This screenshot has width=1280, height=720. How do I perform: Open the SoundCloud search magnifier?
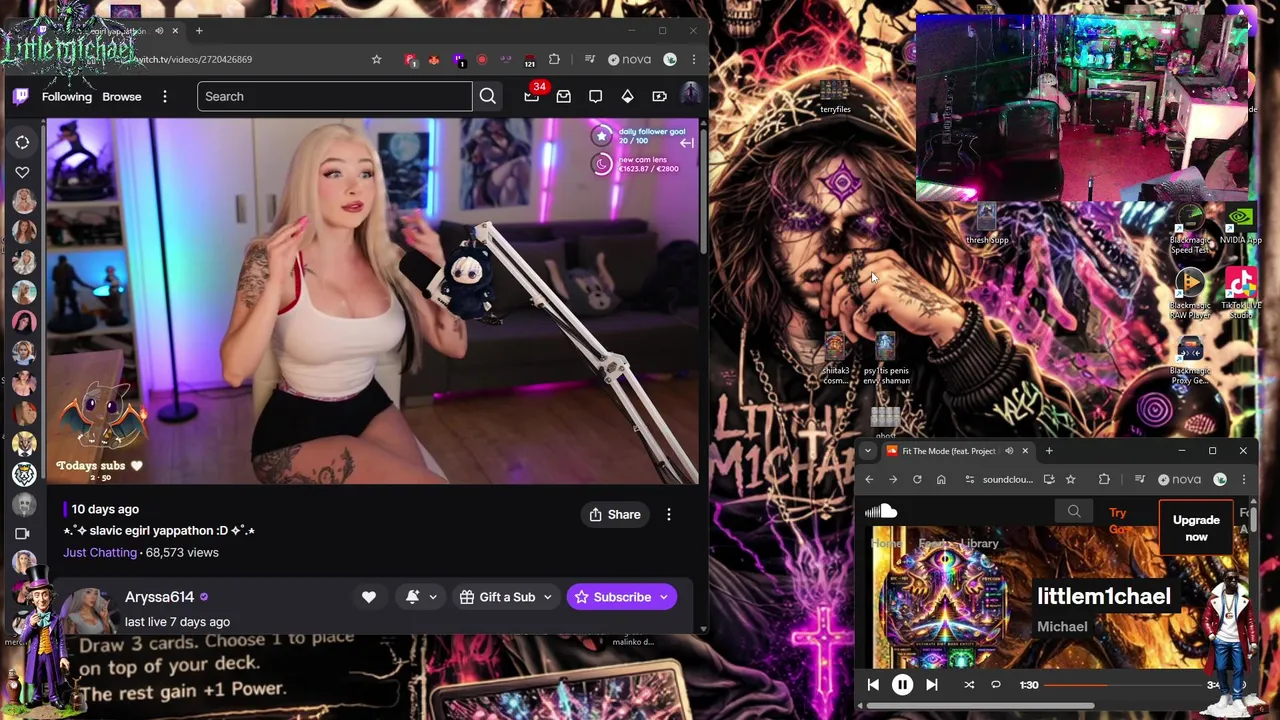tap(1074, 512)
